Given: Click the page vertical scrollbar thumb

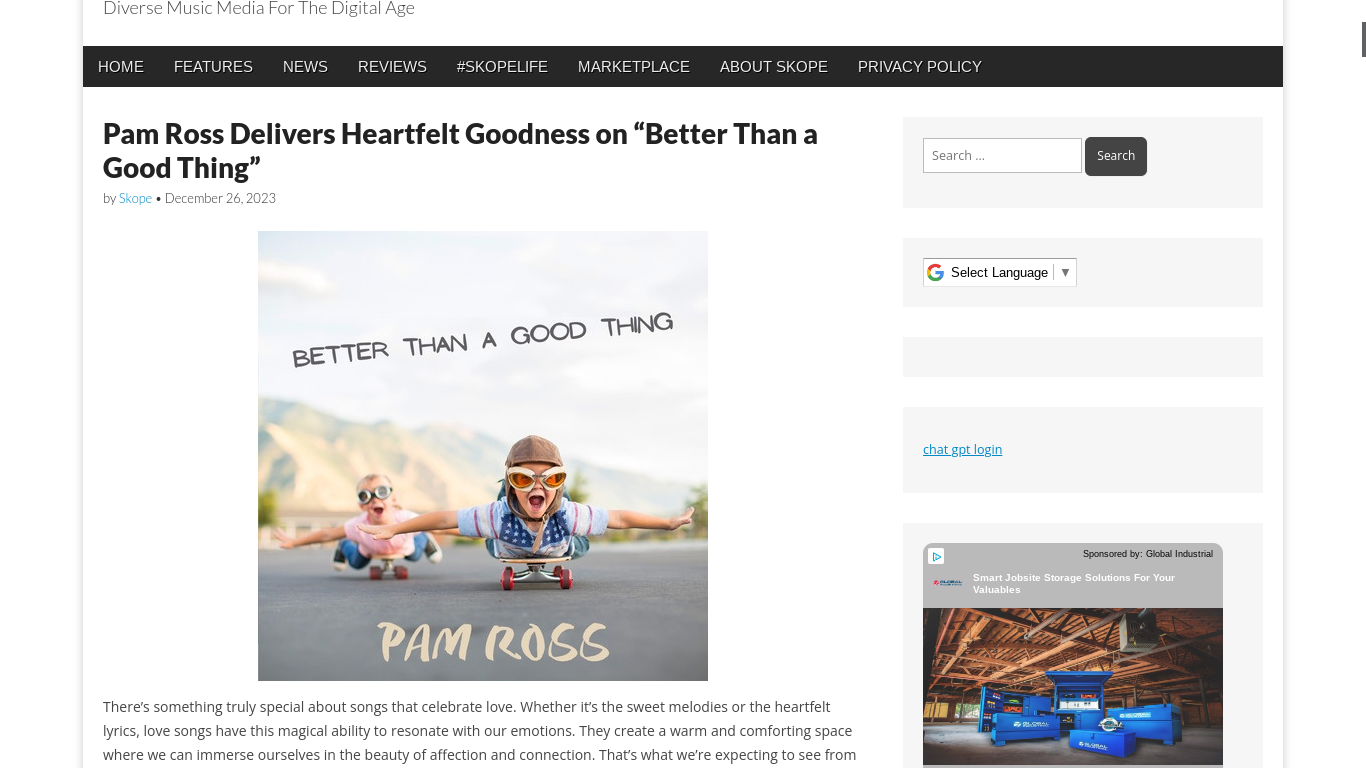Looking at the screenshot, I should 1364,38.
